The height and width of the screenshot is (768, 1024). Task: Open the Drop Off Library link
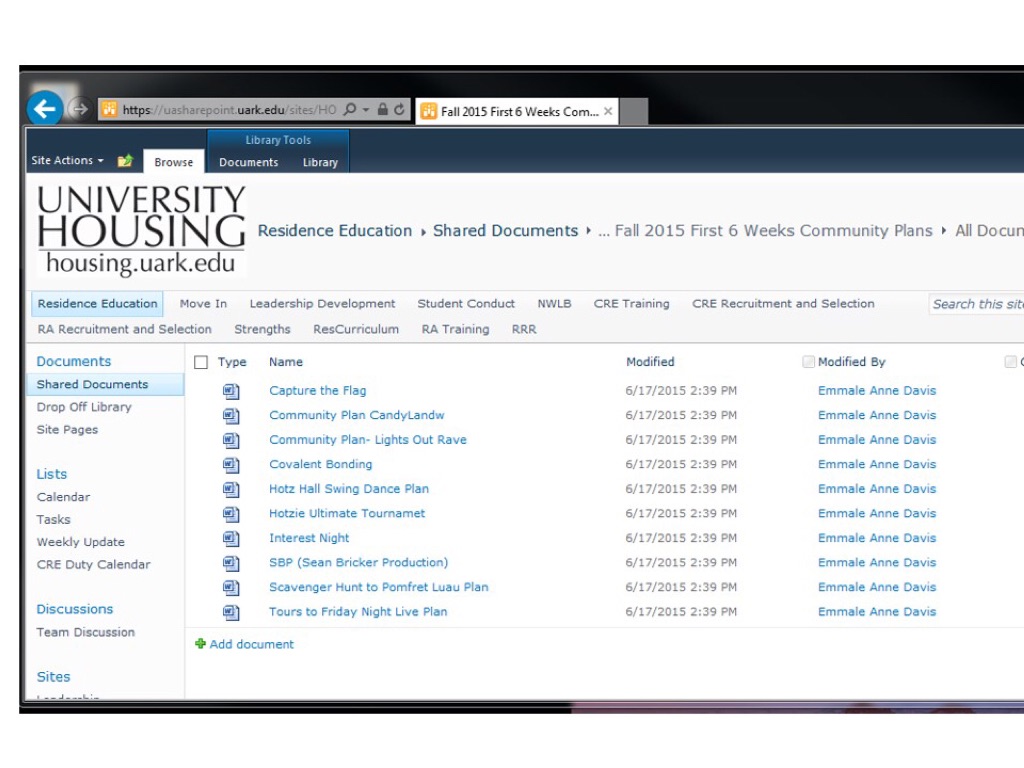click(x=84, y=407)
